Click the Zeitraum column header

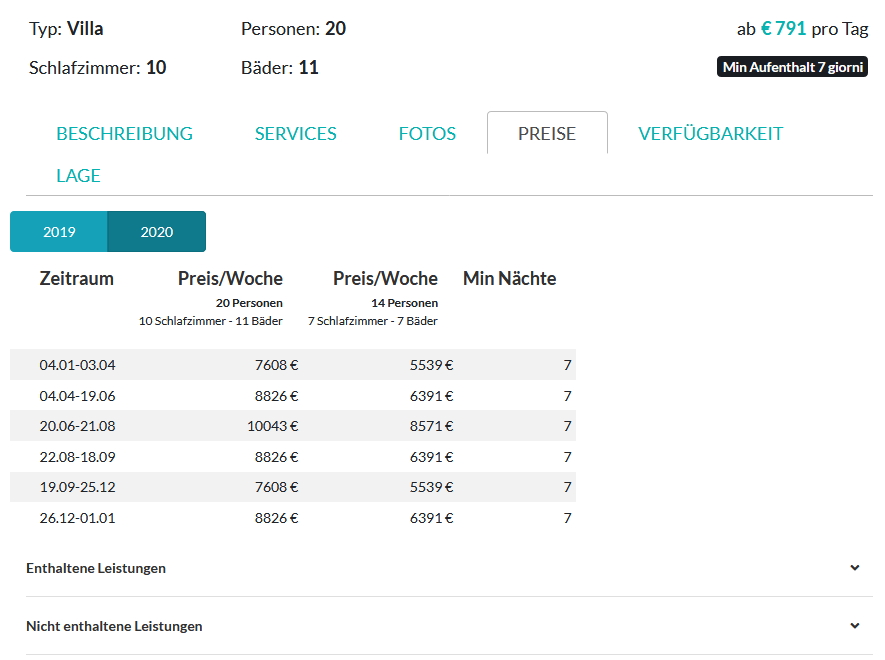pos(76,278)
